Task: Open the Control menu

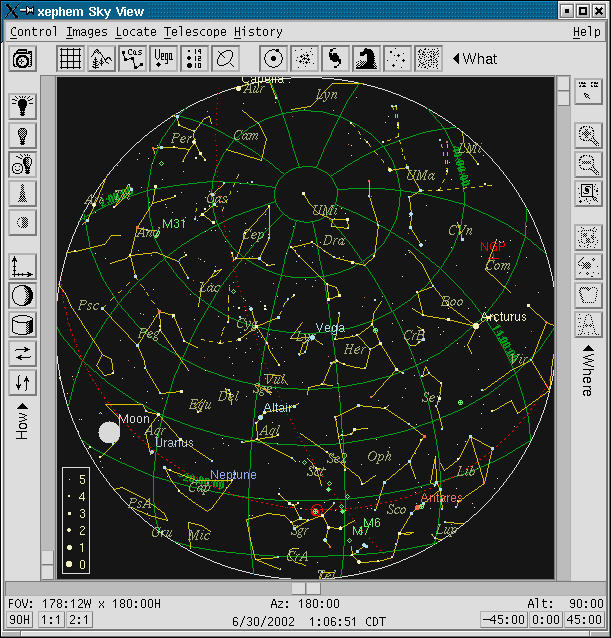Action: pyautogui.click(x=34, y=32)
